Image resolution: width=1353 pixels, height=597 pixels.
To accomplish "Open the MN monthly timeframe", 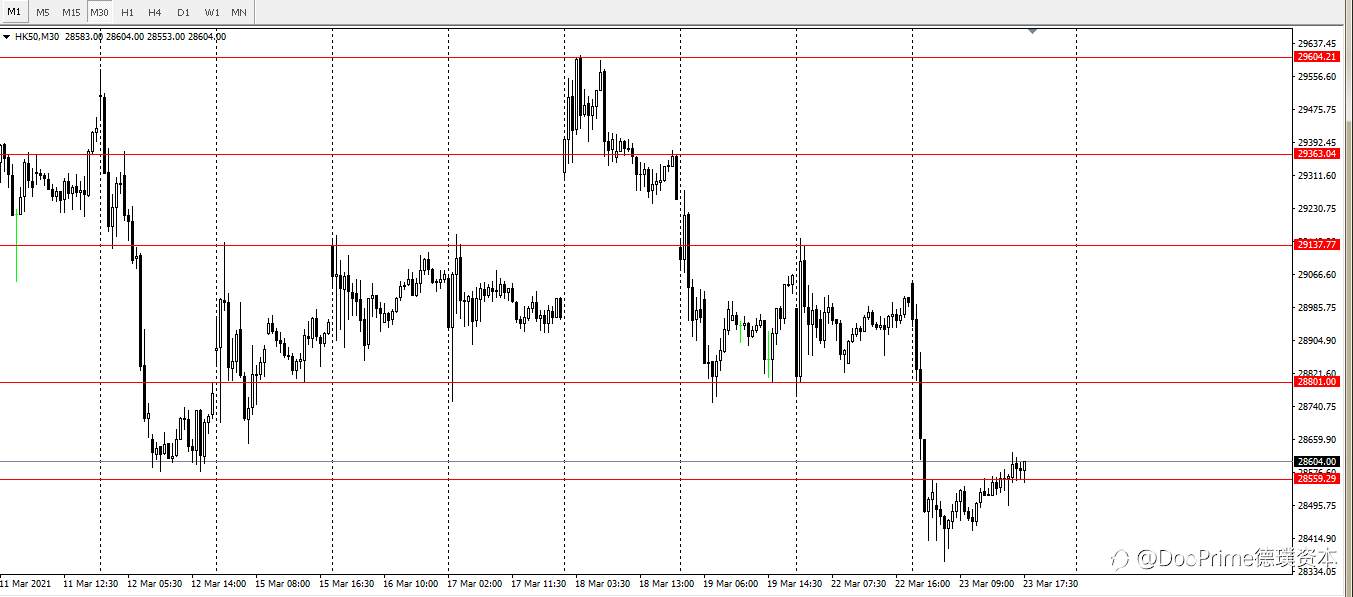I will coord(239,12).
